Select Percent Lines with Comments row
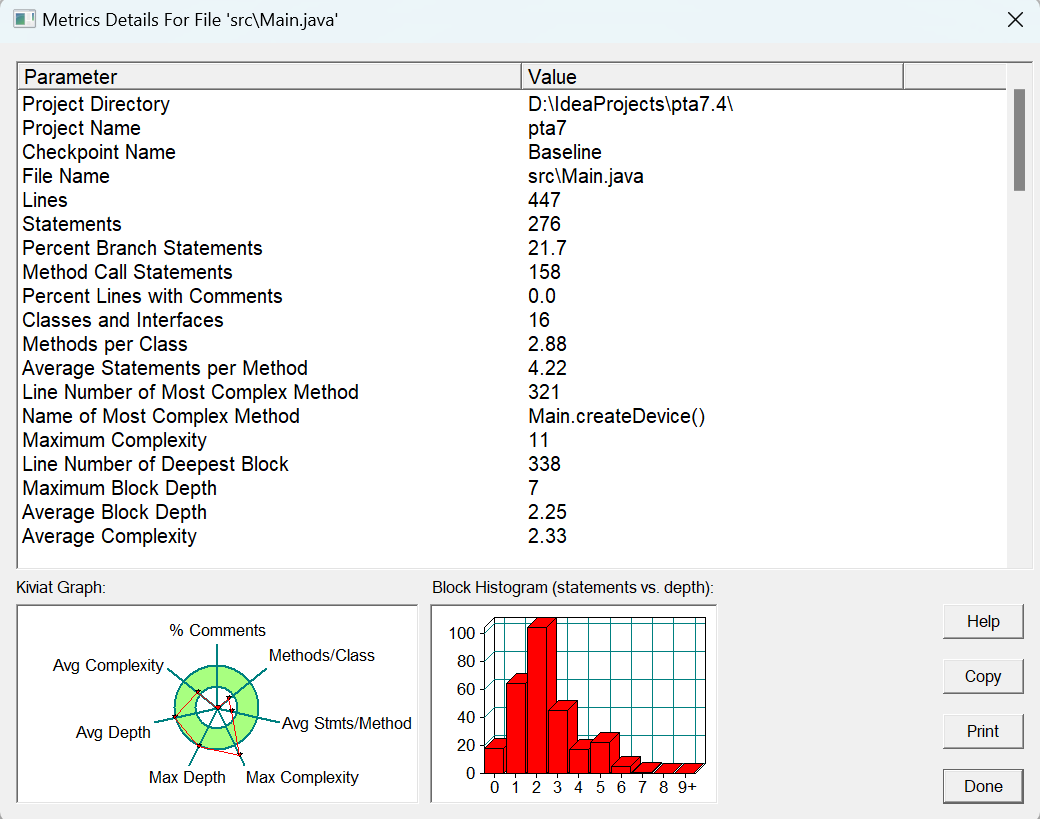Viewport: 1040px width, 819px height. tap(512, 296)
